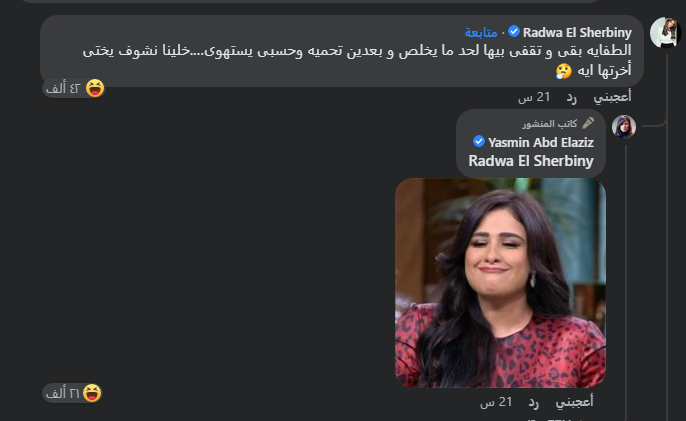
Task: Open the image attached to Yasmin's reply
Action: (500, 283)
